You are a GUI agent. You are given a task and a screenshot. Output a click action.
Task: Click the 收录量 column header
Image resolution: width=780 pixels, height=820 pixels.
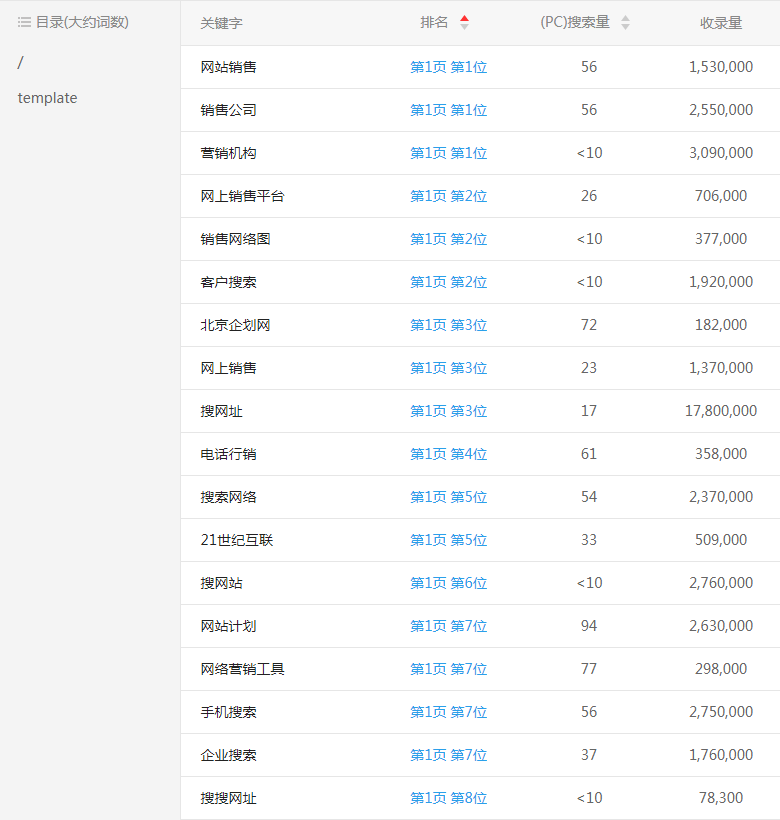click(720, 23)
